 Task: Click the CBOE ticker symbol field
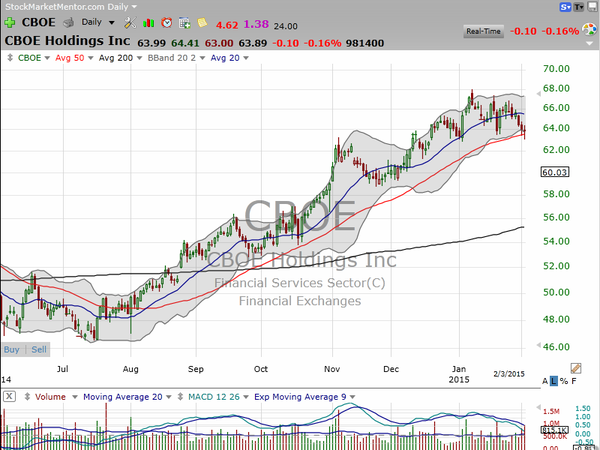click(x=39, y=22)
